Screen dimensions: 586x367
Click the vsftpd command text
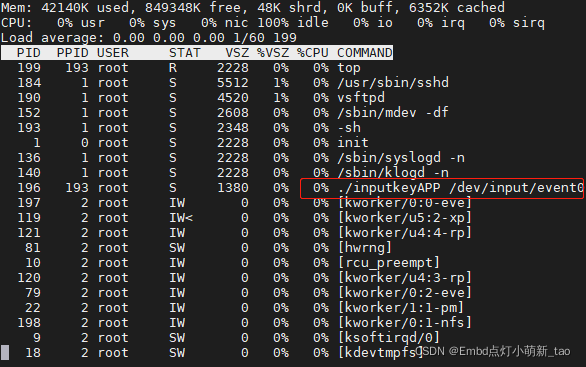(361, 98)
